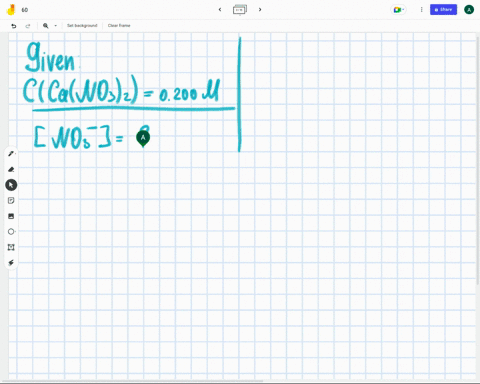Image resolution: width=480 pixels, height=384 pixels.
Task: Click the Share button
Action: click(x=443, y=10)
